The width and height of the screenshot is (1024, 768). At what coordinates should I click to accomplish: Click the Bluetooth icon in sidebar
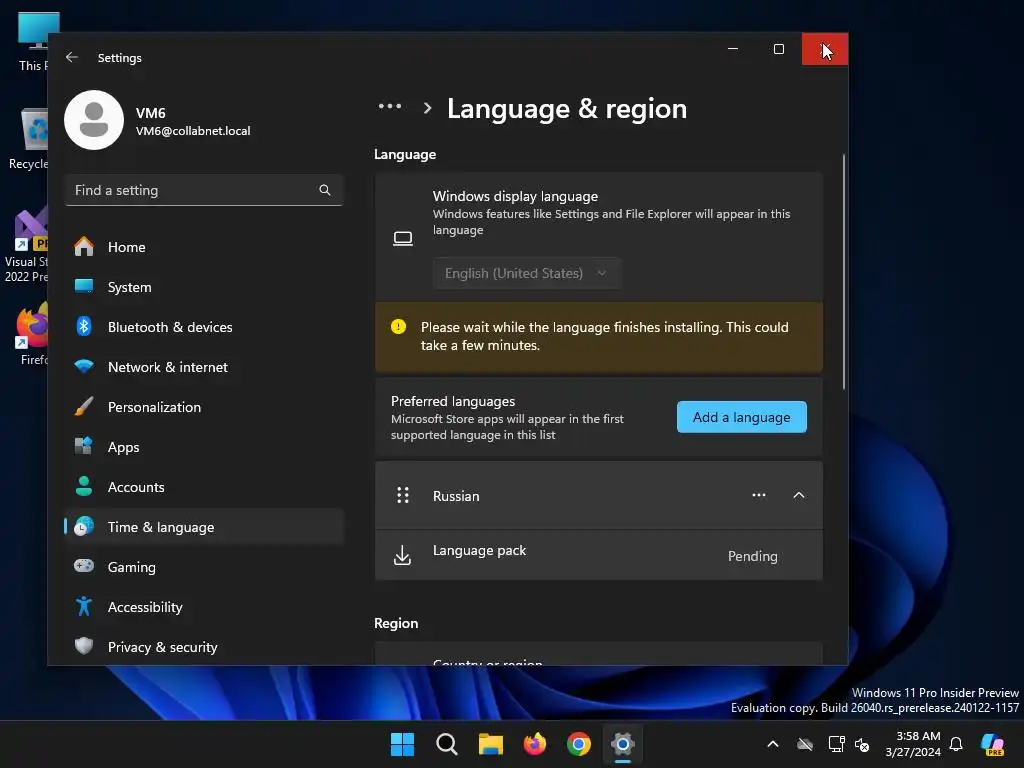click(84, 326)
